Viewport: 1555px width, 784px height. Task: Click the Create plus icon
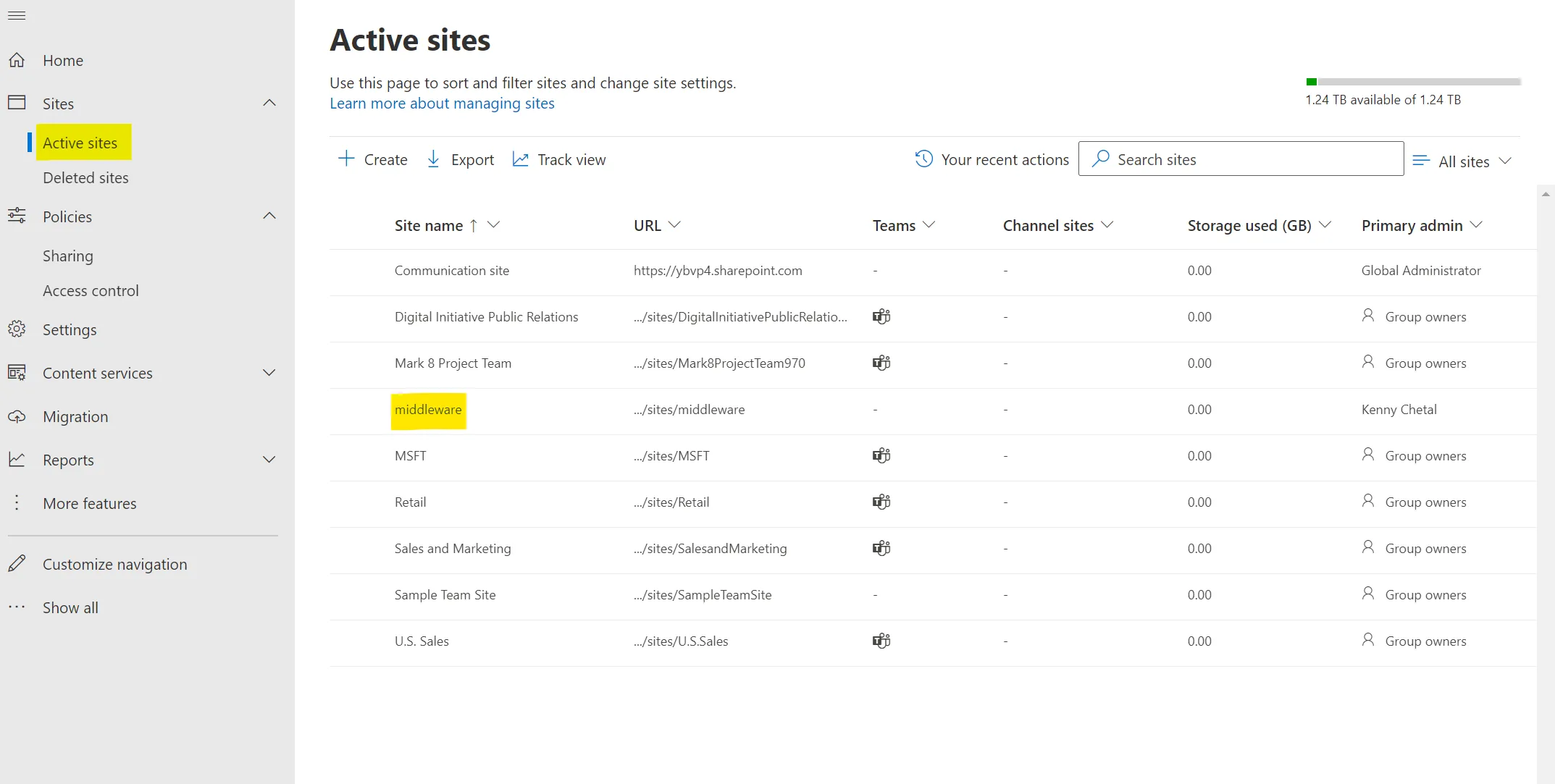point(346,159)
